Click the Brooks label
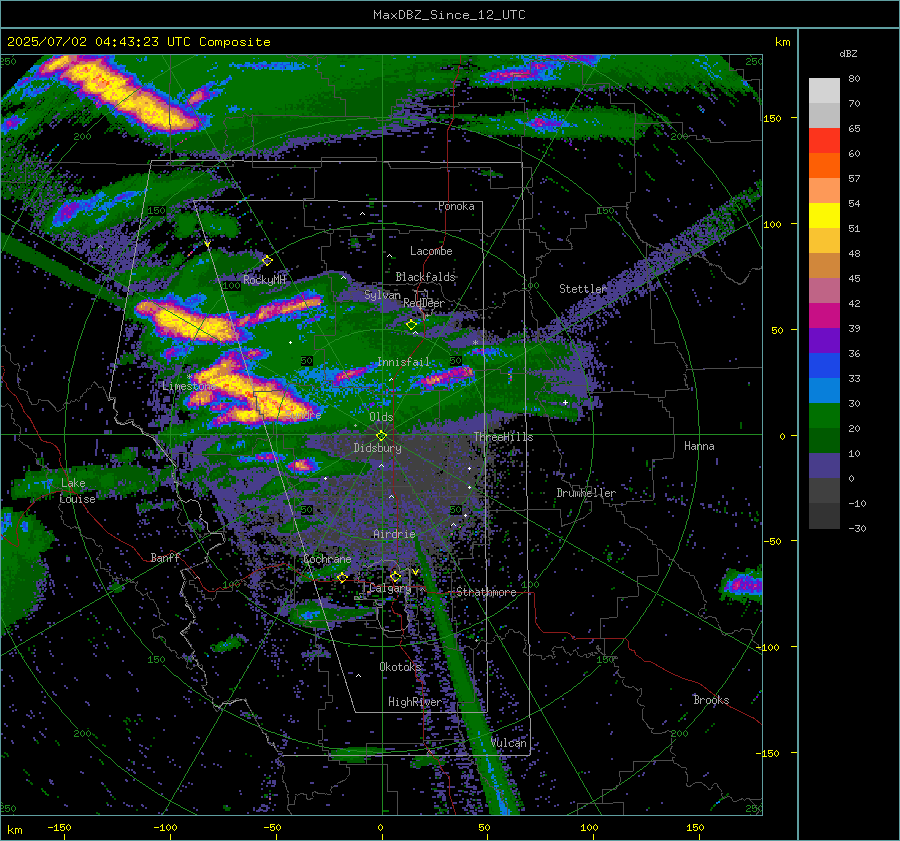 (x=711, y=700)
